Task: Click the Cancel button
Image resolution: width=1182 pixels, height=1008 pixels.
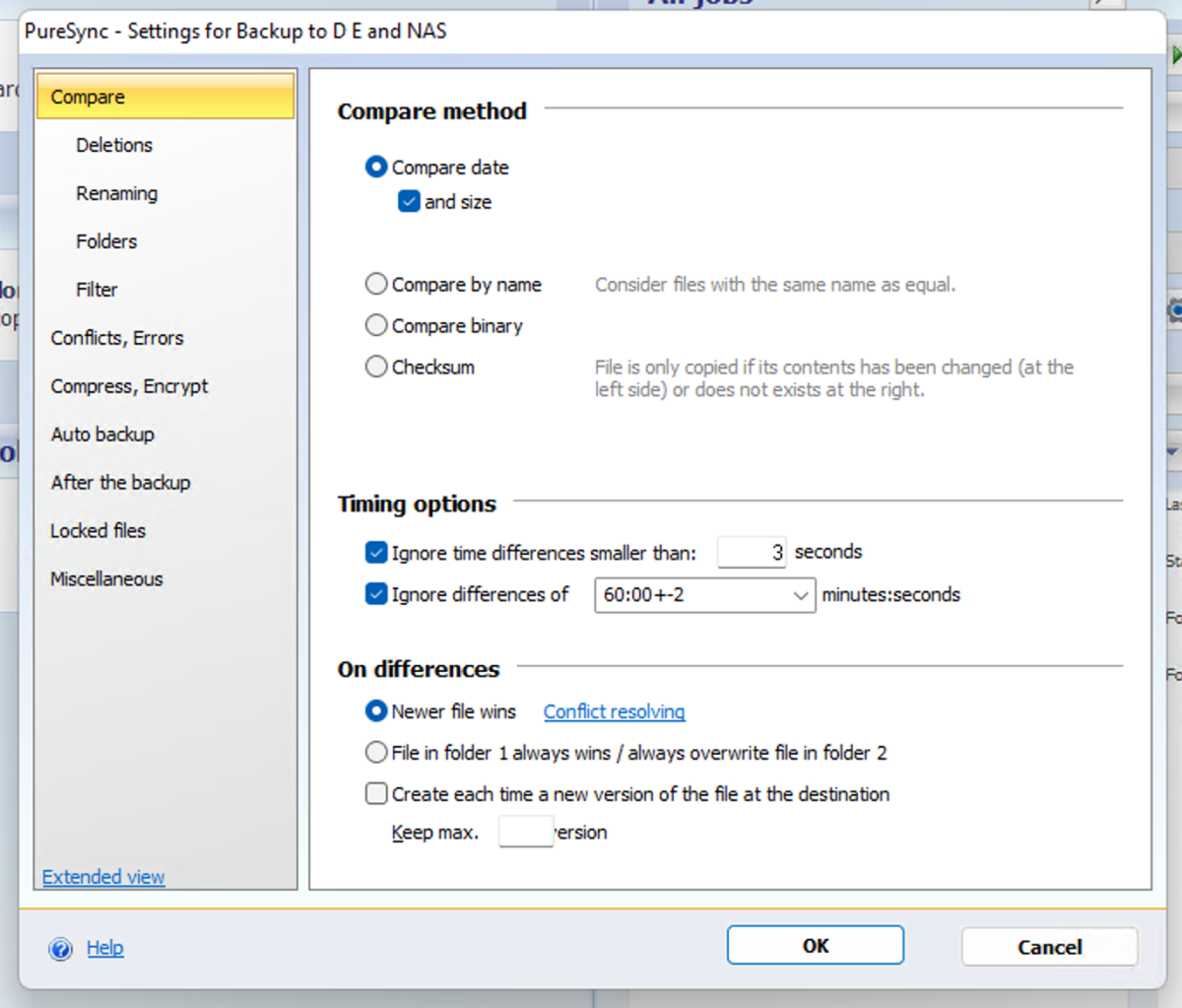Action: [1050, 947]
